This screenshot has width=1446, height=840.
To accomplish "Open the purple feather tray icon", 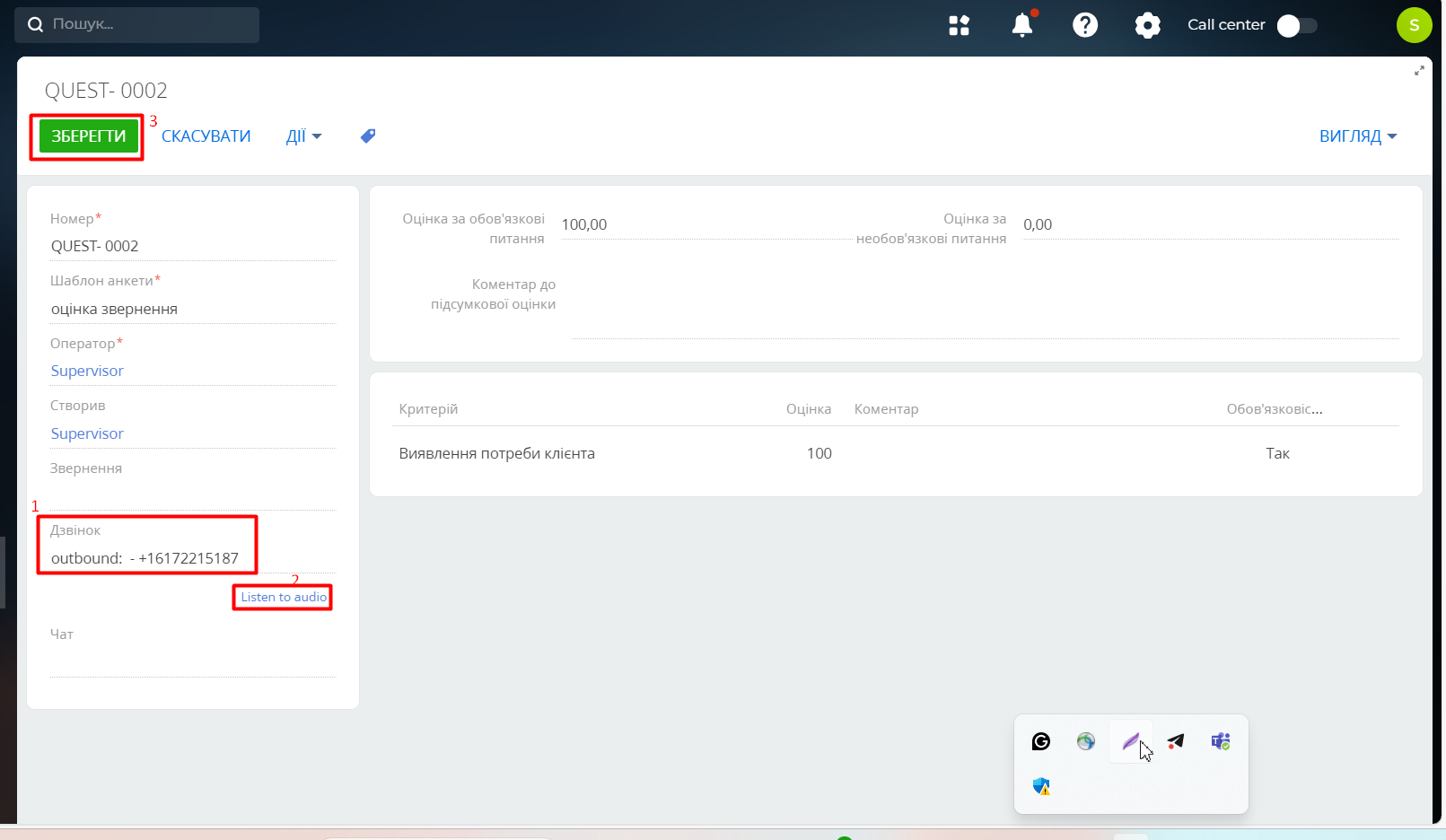I will click(1131, 741).
